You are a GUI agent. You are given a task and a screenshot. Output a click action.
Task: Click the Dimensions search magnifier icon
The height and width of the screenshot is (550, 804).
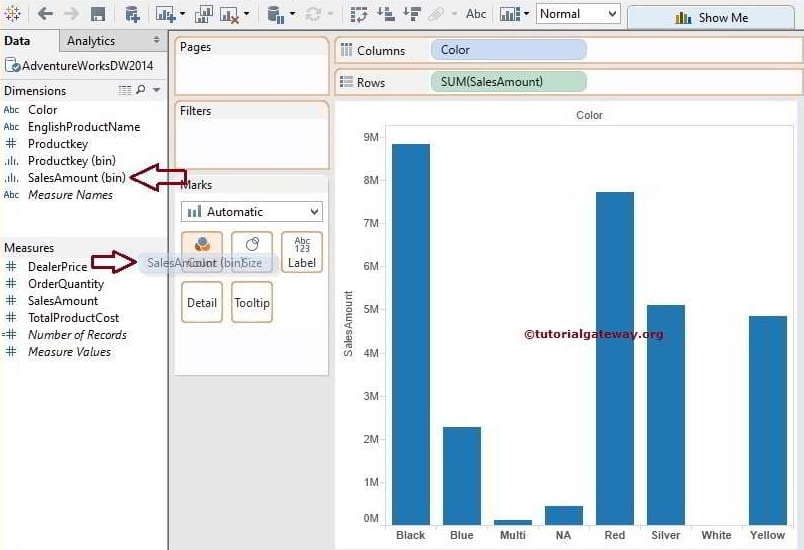click(140, 90)
